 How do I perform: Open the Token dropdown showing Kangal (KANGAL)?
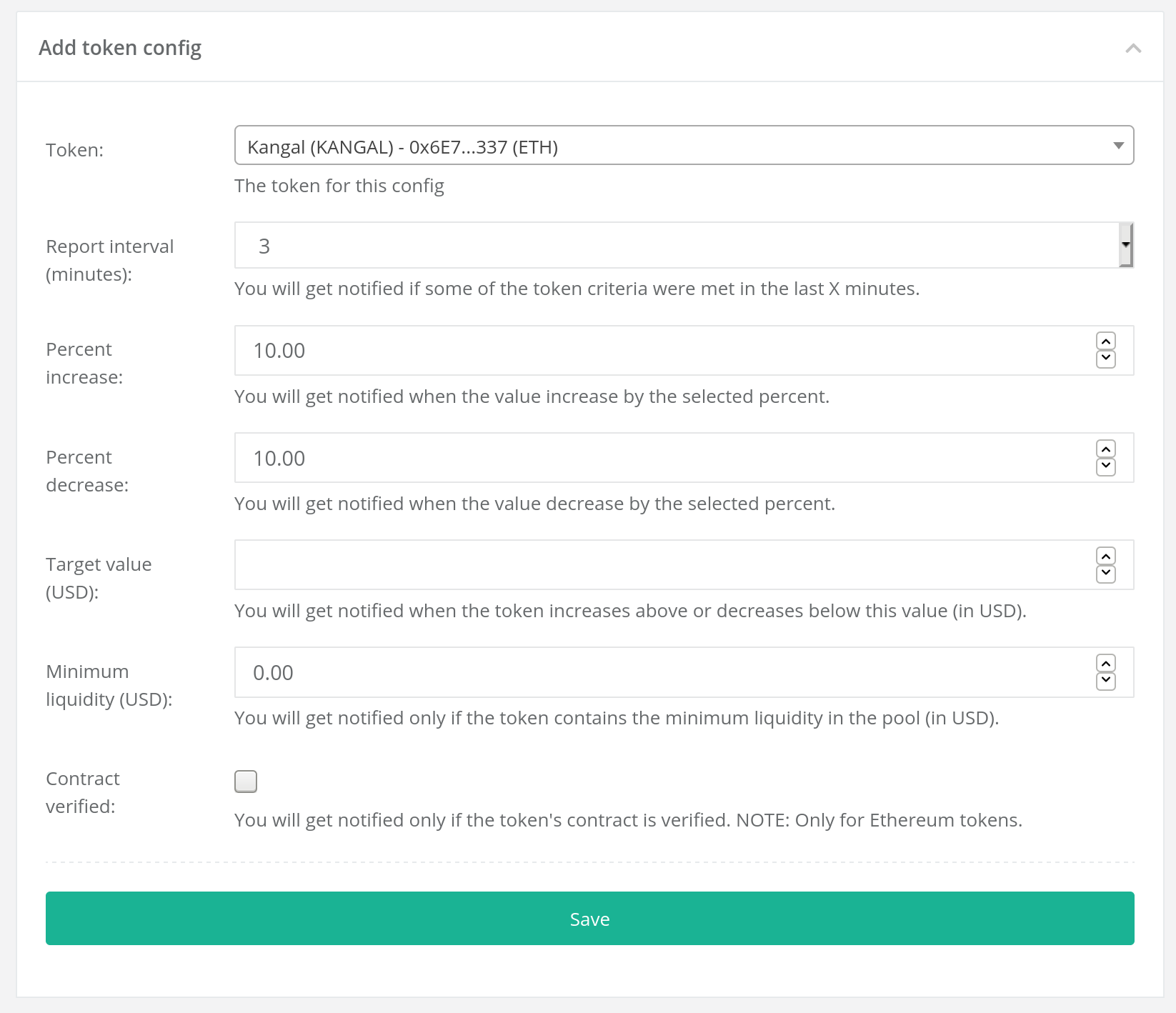pyautogui.click(x=684, y=146)
